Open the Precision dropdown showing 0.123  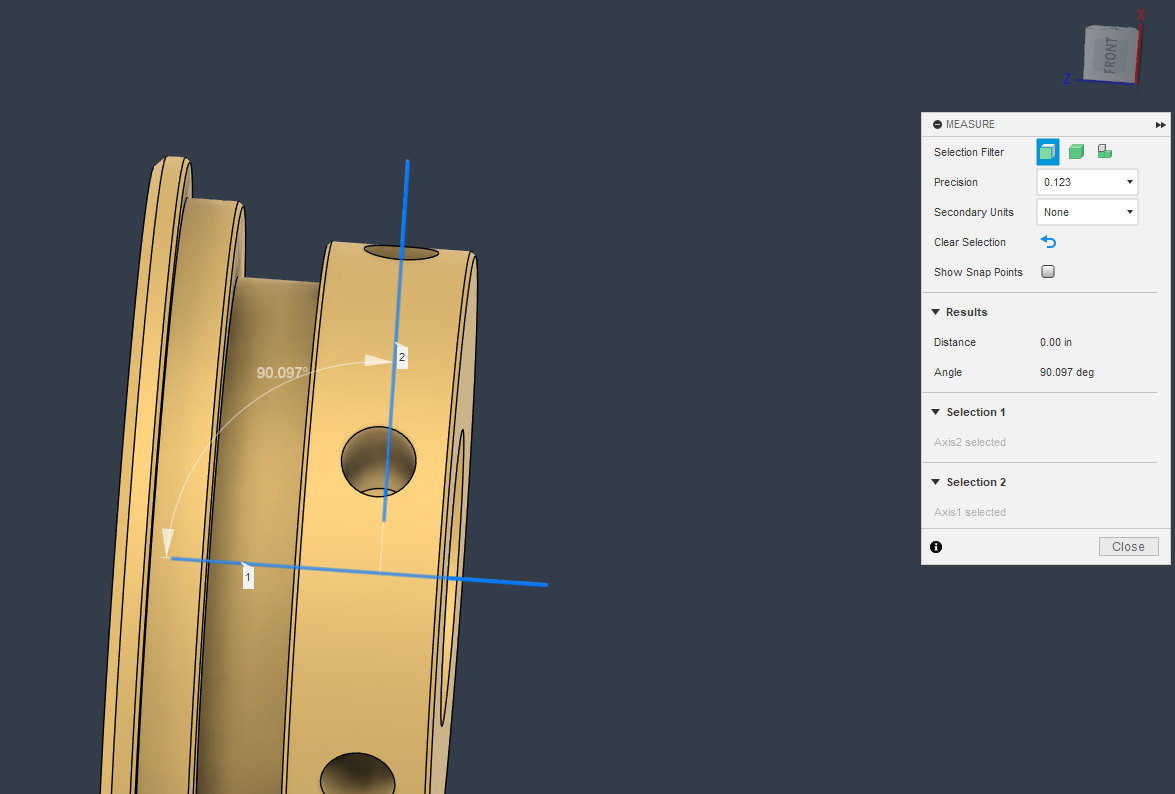tap(1087, 182)
